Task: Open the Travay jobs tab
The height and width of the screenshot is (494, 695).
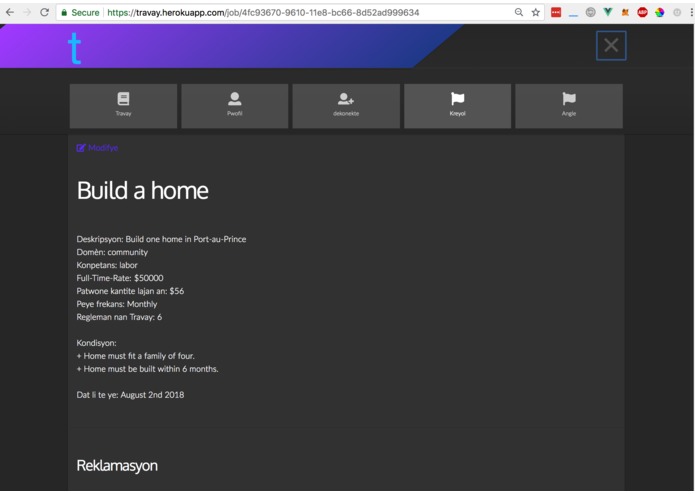Action: click(123, 106)
